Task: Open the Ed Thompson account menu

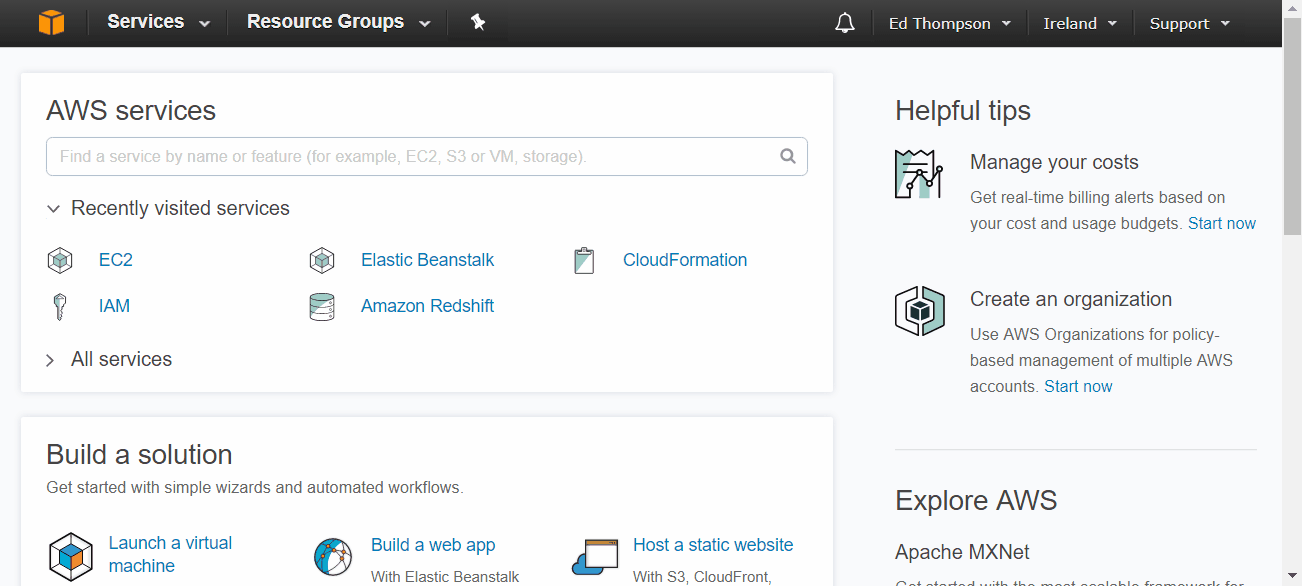Action: pyautogui.click(x=950, y=23)
